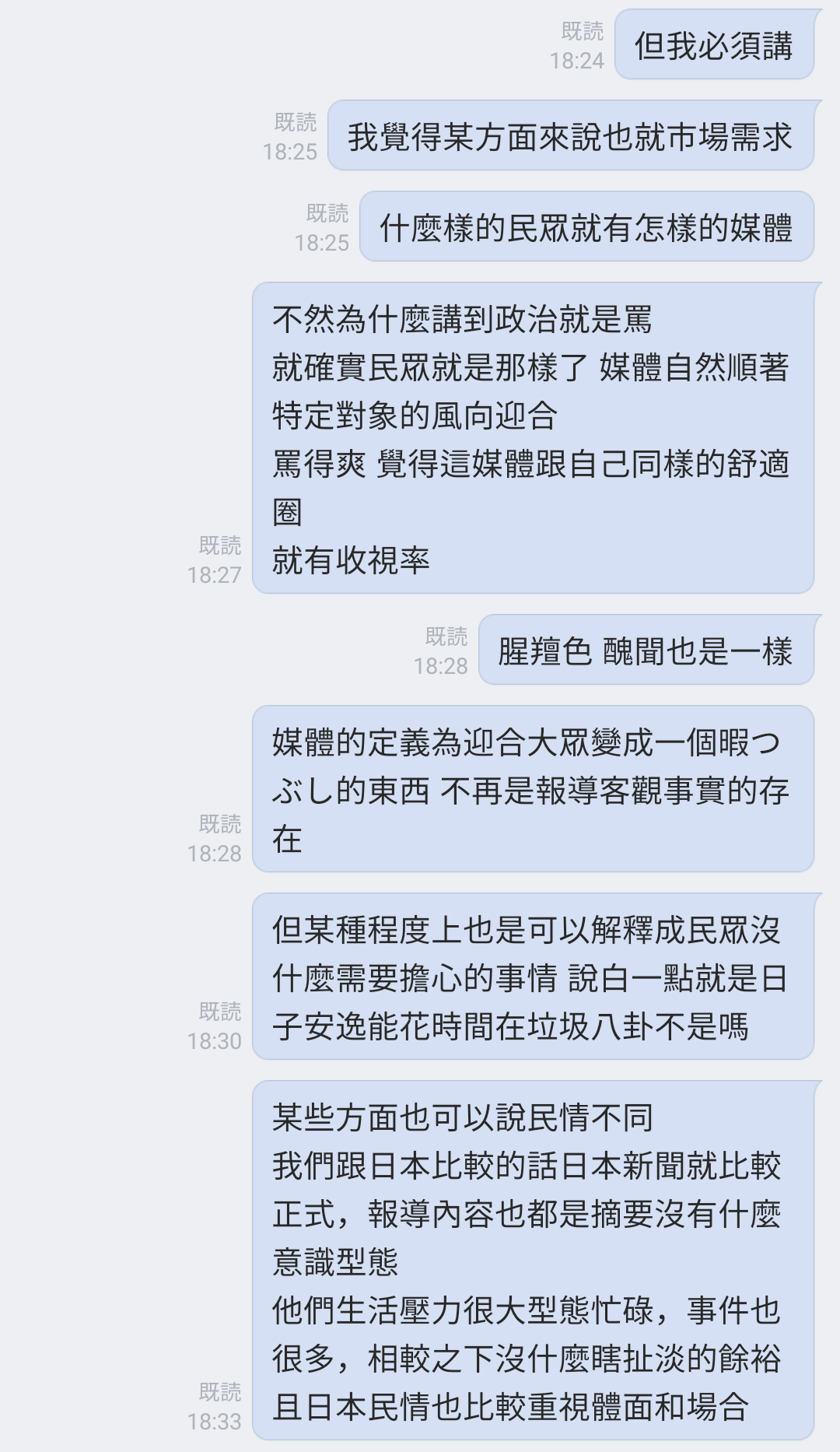Tap the 既読 label next to '腥羶色' message
The width and height of the screenshot is (840, 1452).
[x=446, y=637]
